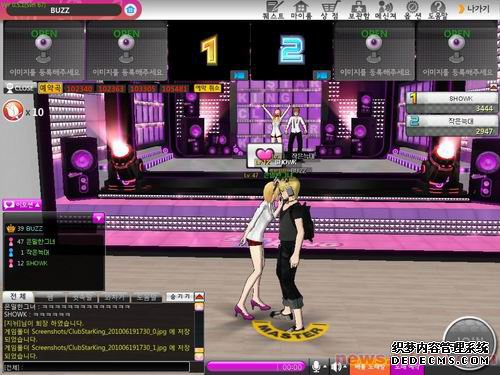Select user 39 BUZZ with crown icon

tap(54, 229)
